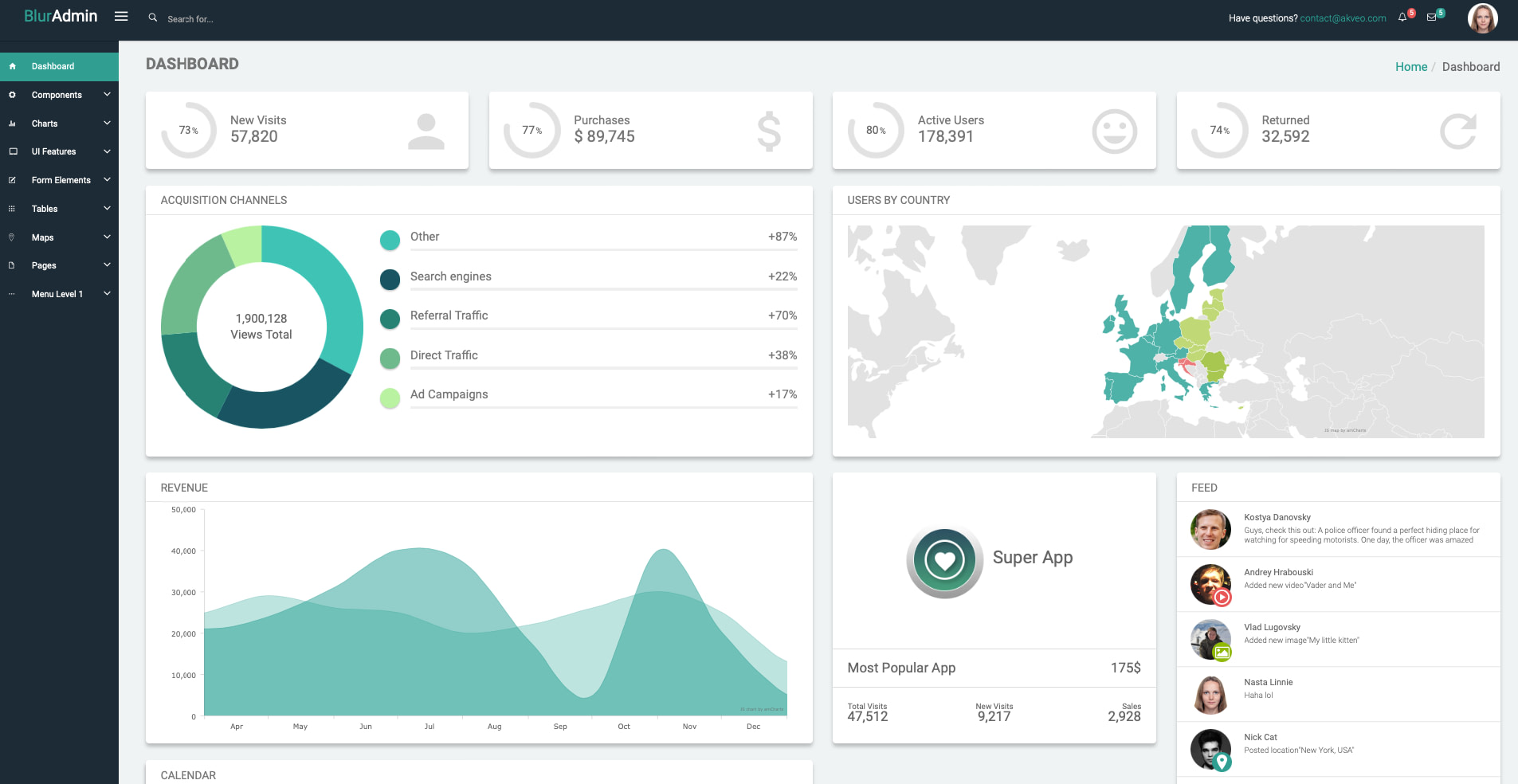Expand the Components menu chevron
Image resolution: width=1518 pixels, height=784 pixels.
point(107,95)
